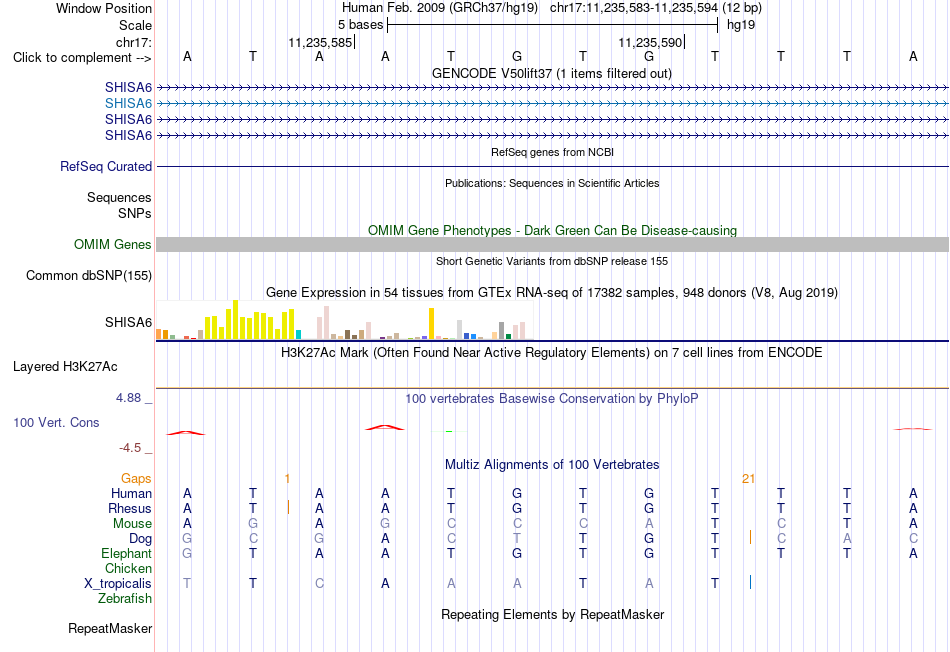Click the 11,235,590 position label
Image resolution: width=950 pixels, height=652 pixels.
tap(651, 42)
